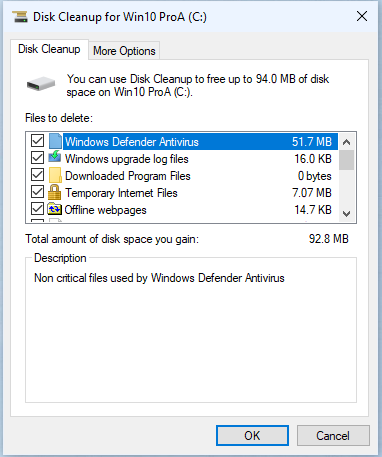Select the Disk Cleanup tab

pos(49,49)
